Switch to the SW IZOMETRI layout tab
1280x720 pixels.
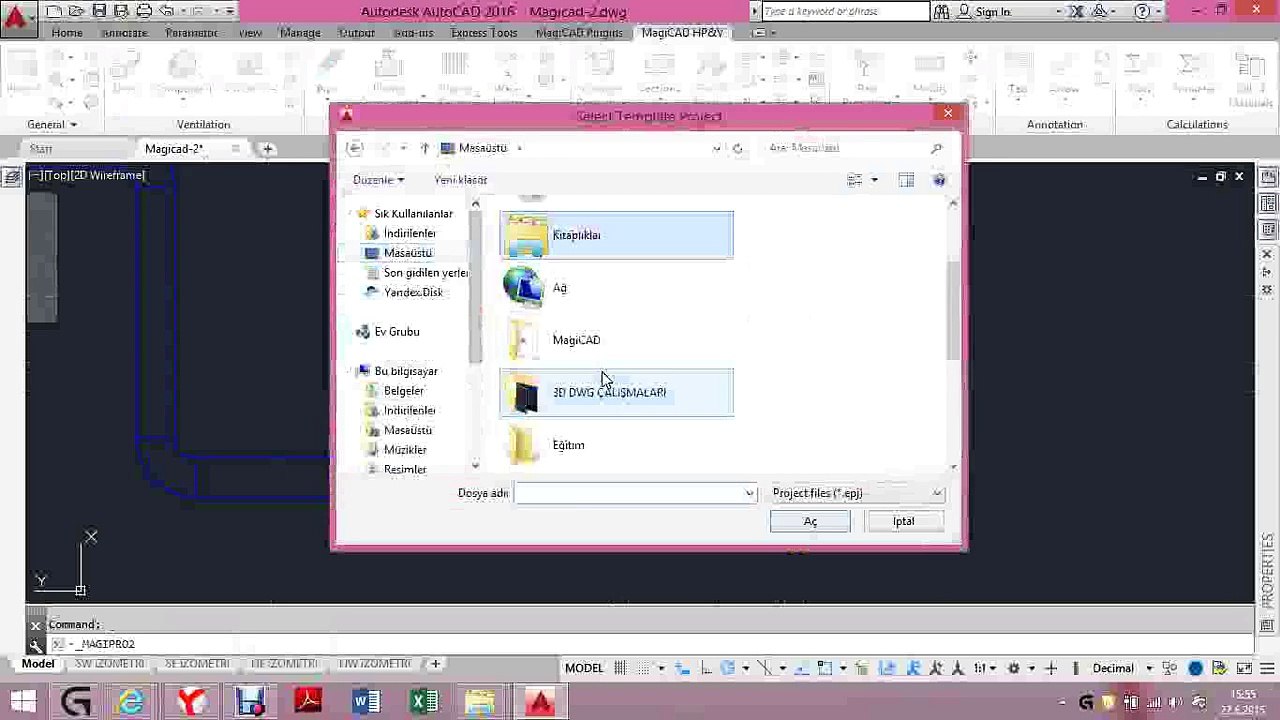110,664
